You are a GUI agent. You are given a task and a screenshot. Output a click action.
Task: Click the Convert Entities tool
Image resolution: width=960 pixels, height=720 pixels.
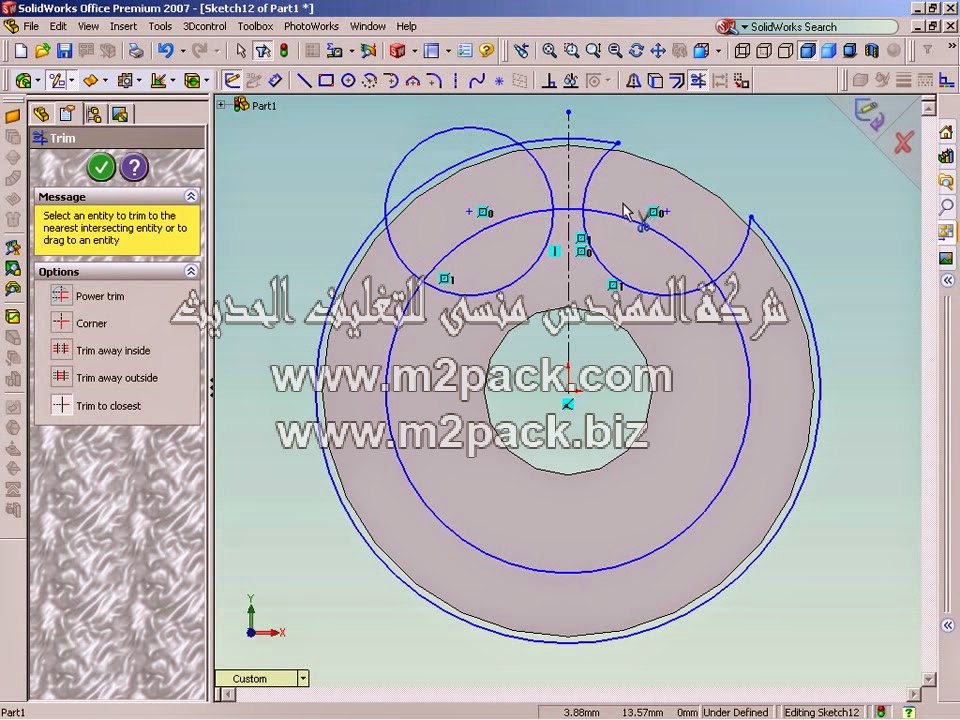pyautogui.click(x=655, y=81)
